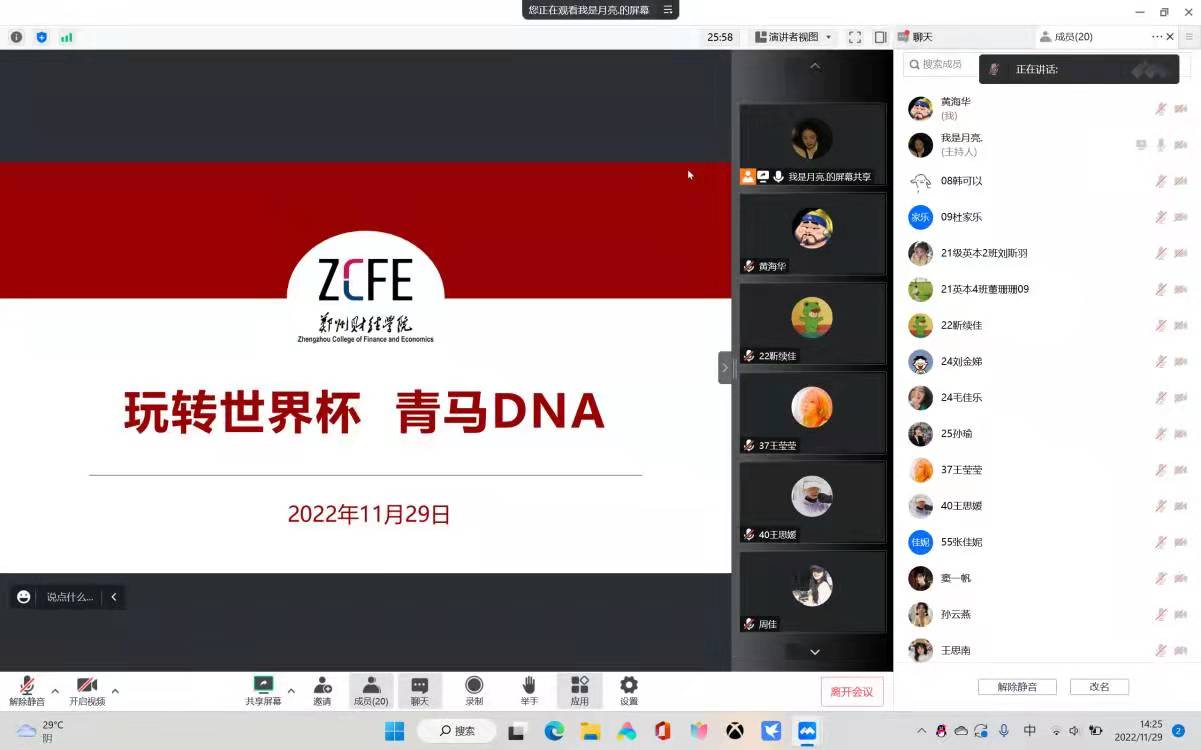Screen dimensions: 1201x750
Task: Open the Office app on the taskbar
Action: (662, 731)
